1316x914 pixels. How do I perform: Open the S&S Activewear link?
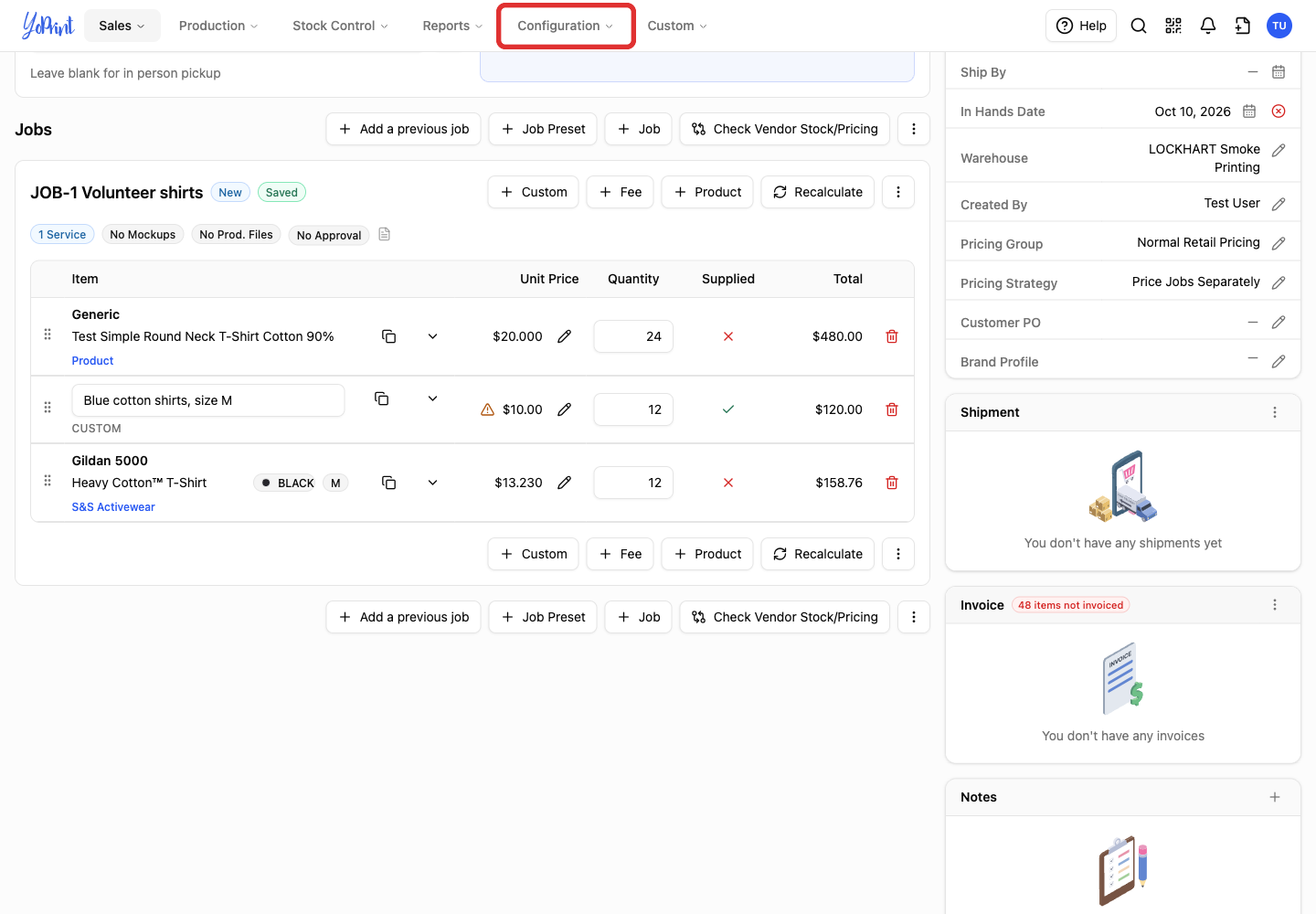113,507
